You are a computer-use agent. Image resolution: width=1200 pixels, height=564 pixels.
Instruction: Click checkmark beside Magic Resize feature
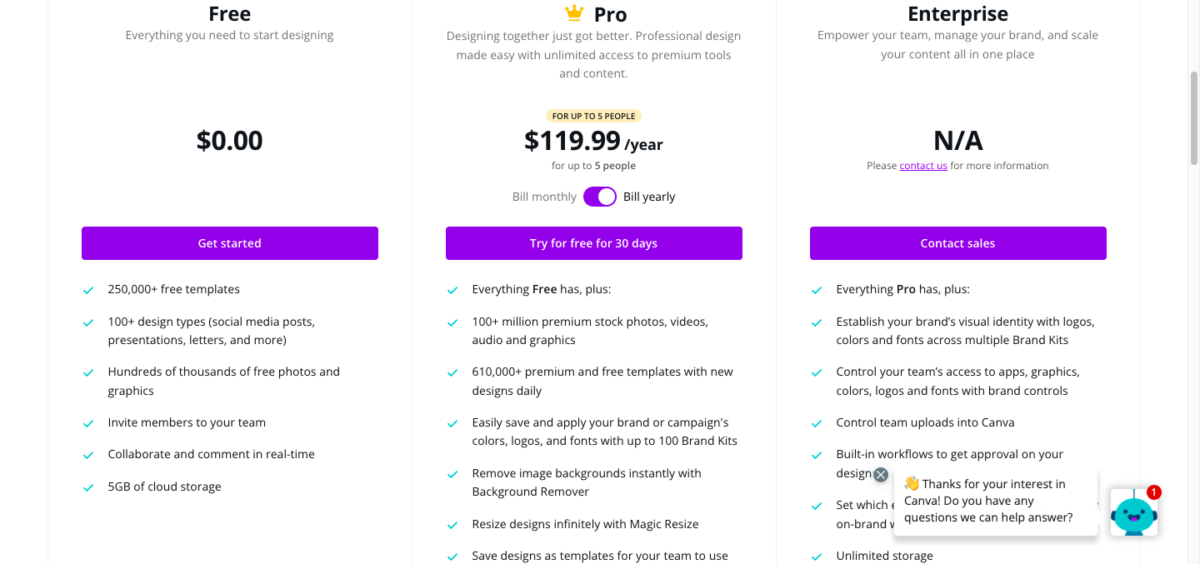pyautogui.click(x=453, y=525)
